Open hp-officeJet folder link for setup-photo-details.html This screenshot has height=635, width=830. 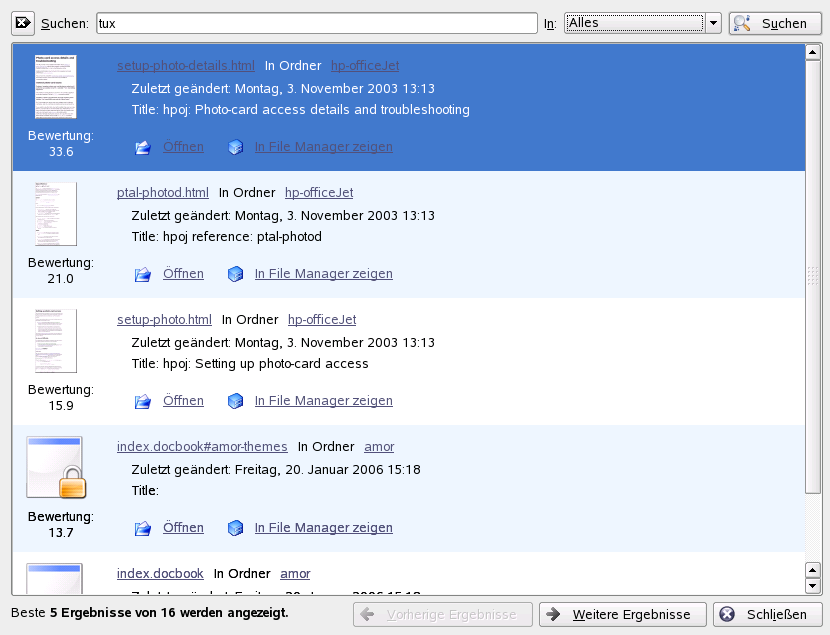[x=365, y=66]
